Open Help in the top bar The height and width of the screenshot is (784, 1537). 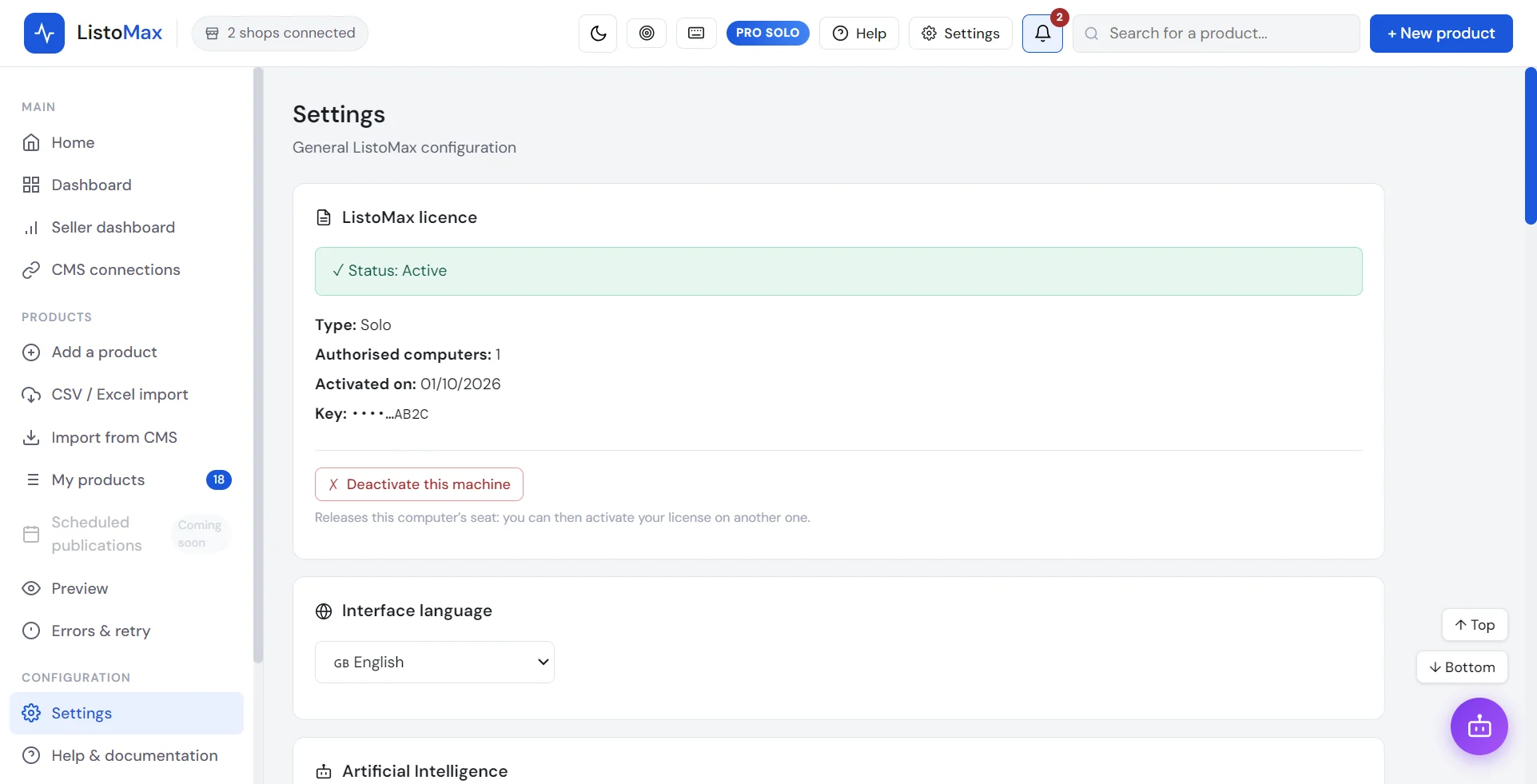859,34
